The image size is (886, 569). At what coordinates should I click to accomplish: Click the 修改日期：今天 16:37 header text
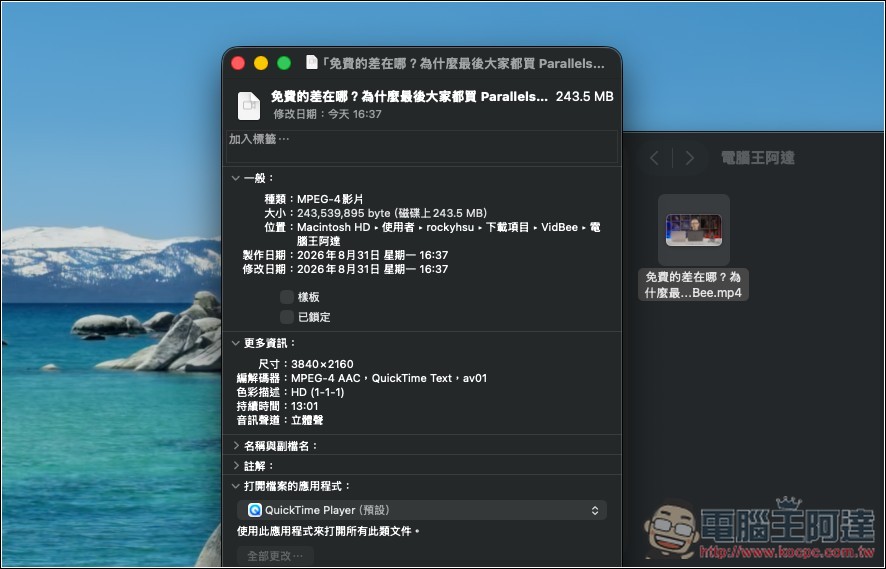click(x=328, y=114)
